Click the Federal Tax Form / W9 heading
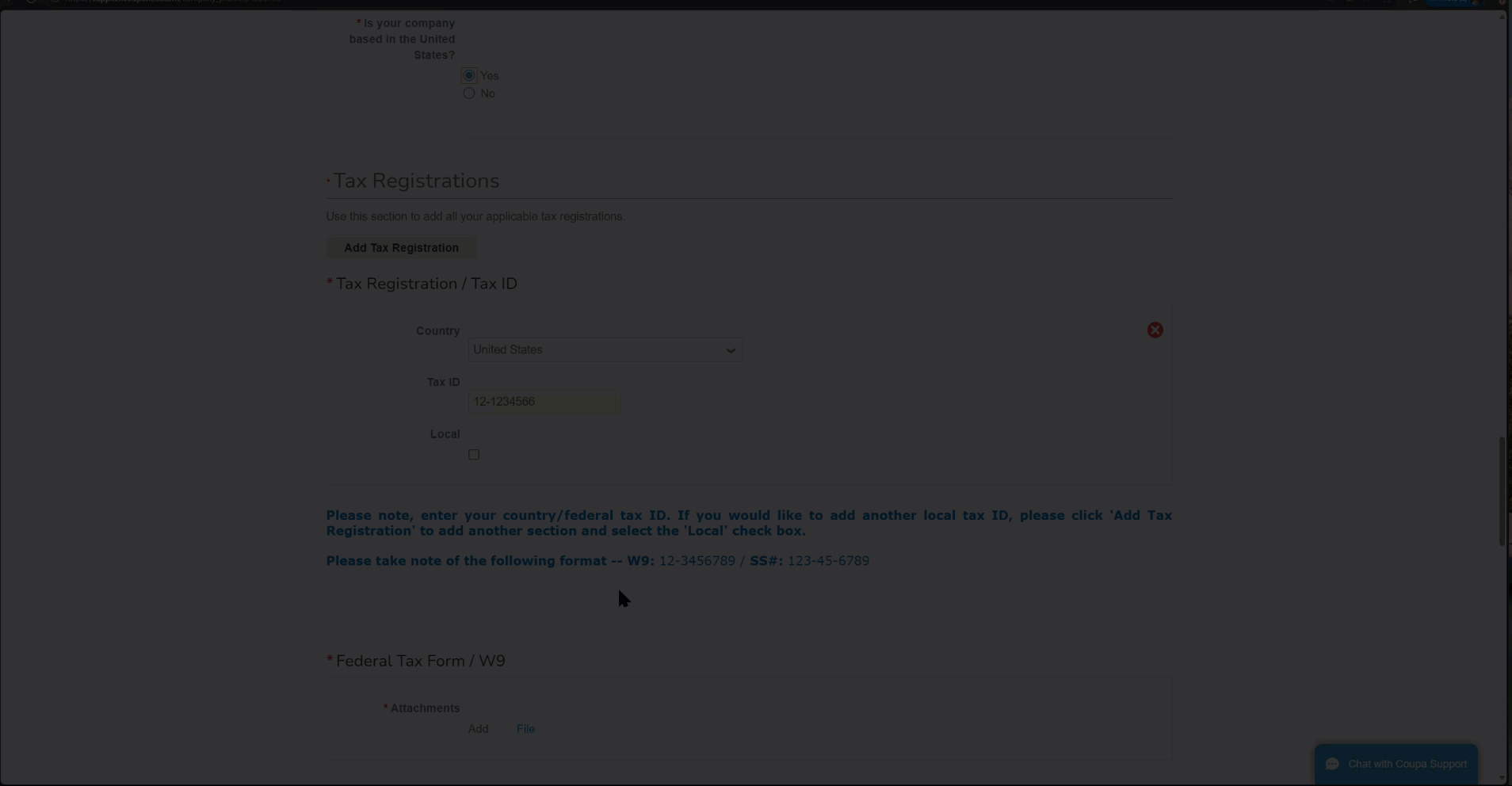The image size is (1512, 786). [x=420, y=661]
